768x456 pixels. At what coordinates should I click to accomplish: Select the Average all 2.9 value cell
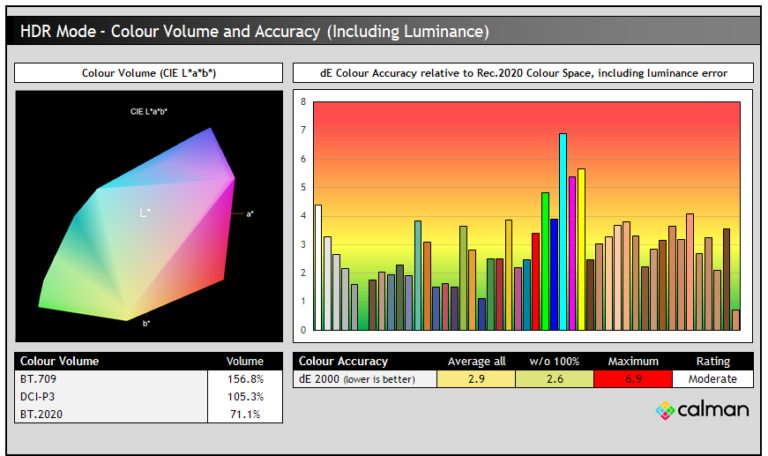coord(476,379)
